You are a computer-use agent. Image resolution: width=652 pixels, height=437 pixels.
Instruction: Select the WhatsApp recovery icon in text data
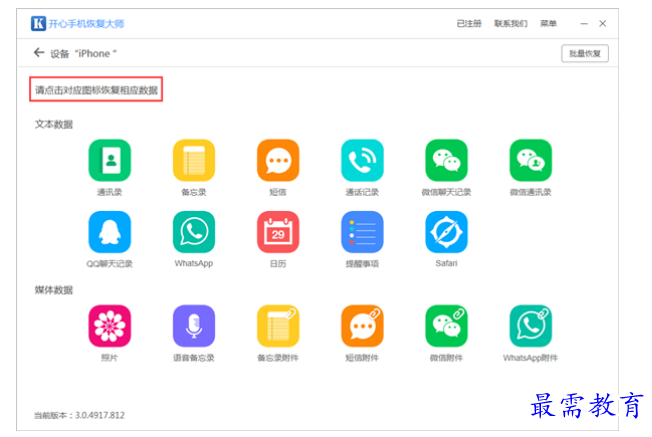point(194,232)
